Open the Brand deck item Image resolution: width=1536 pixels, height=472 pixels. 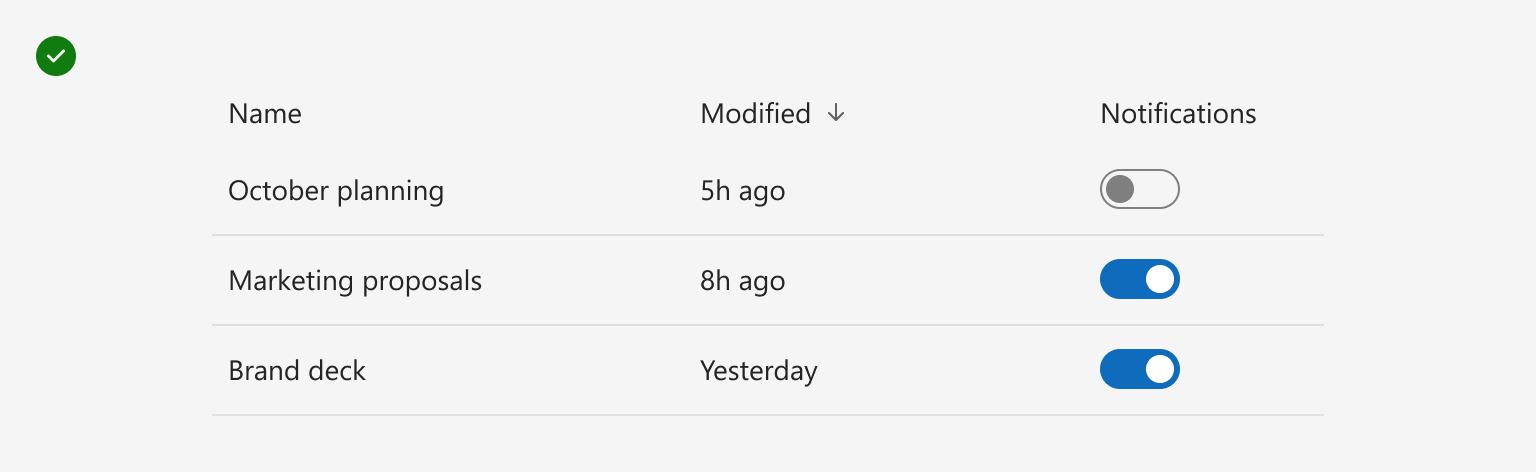click(297, 371)
